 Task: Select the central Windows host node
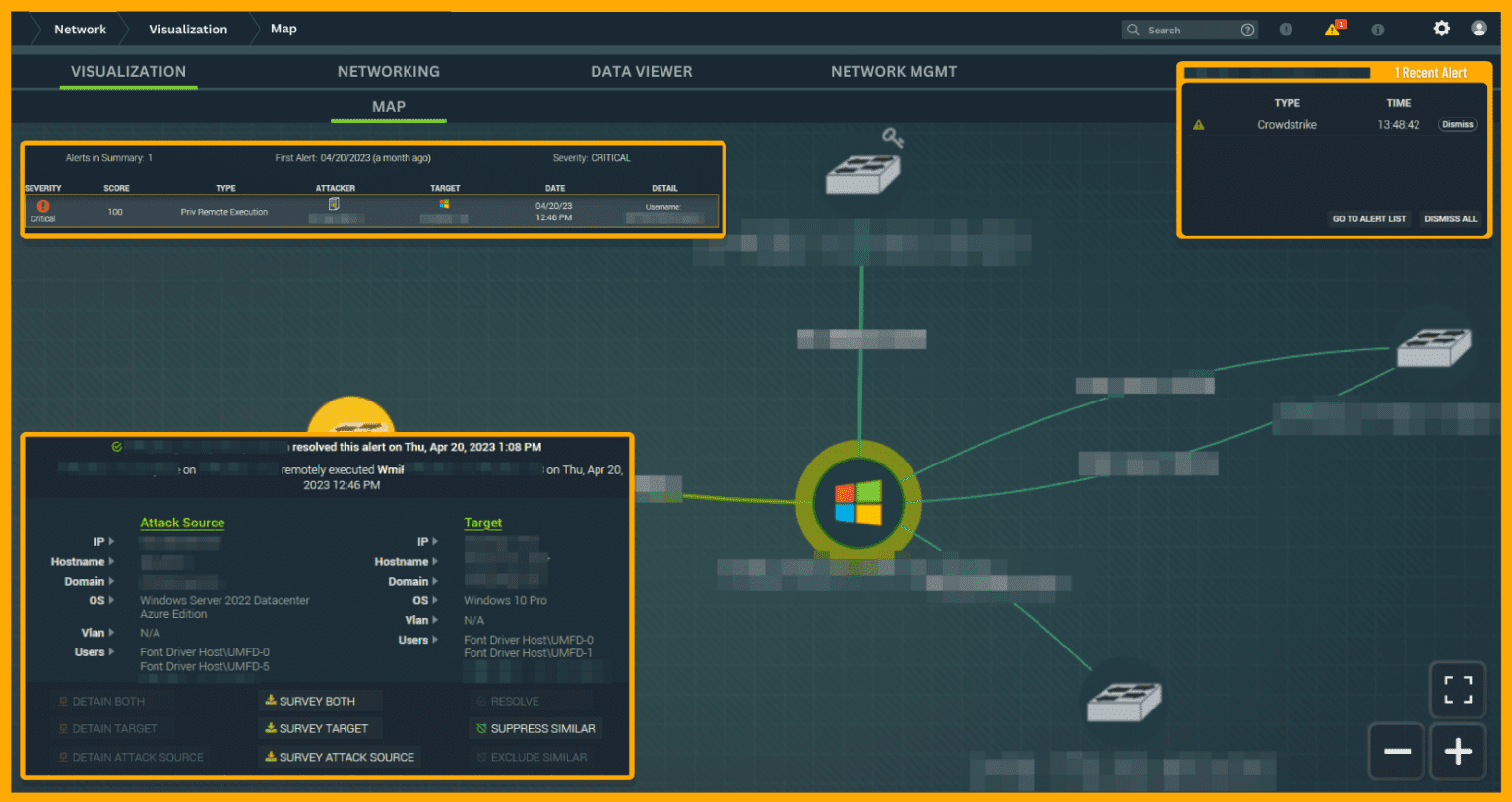[858, 502]
